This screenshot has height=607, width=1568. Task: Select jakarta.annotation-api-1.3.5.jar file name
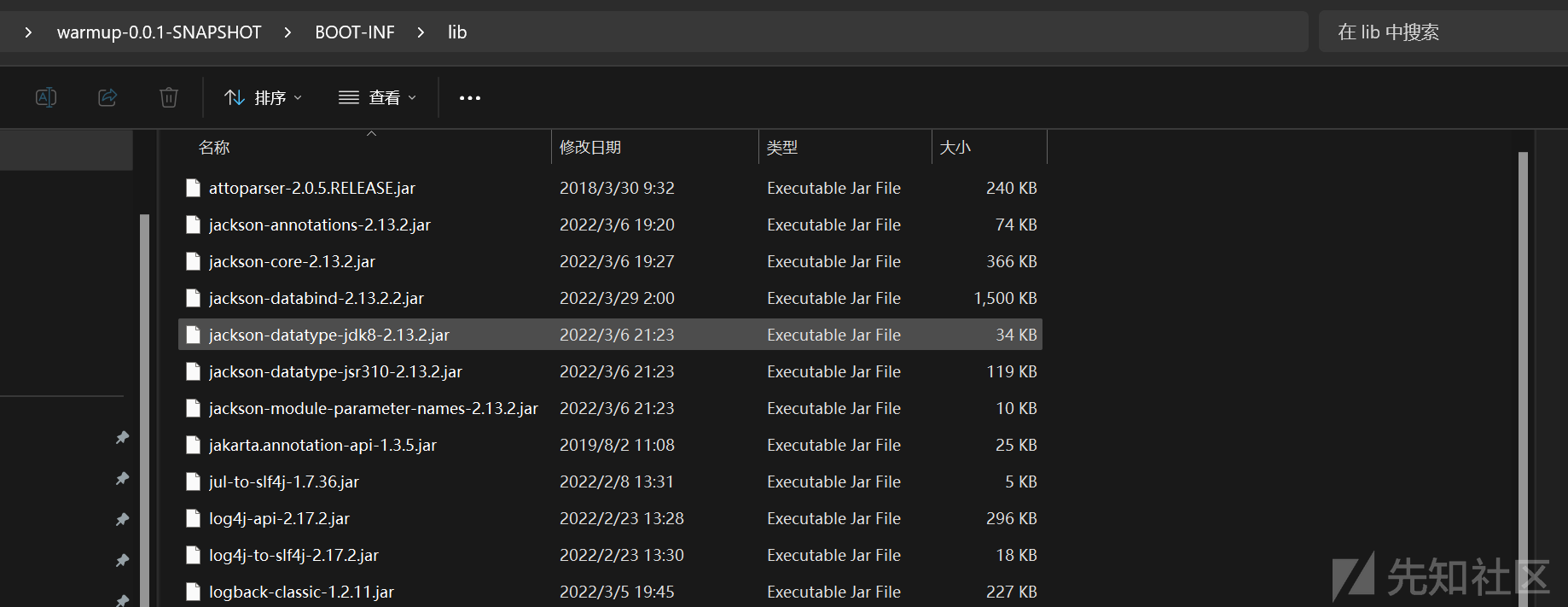click(x=322, y=445)
